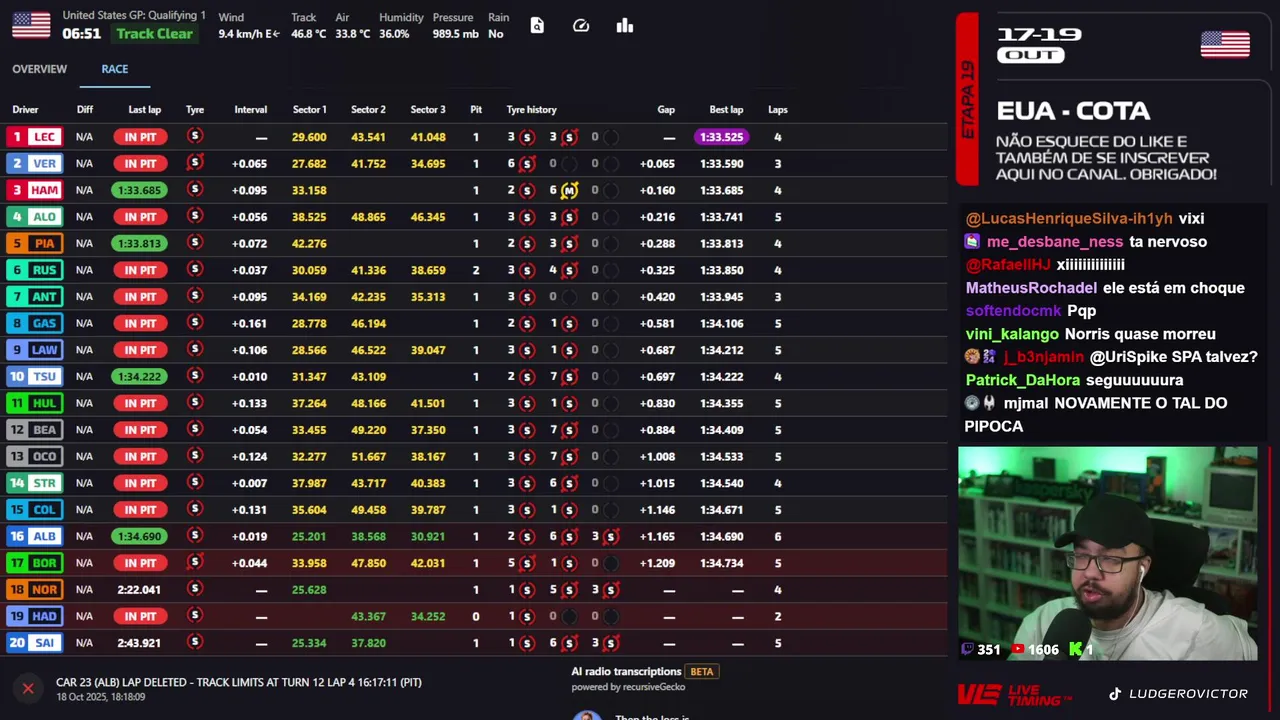Click PIA green last lap 1:33.813

coord(139,243)
